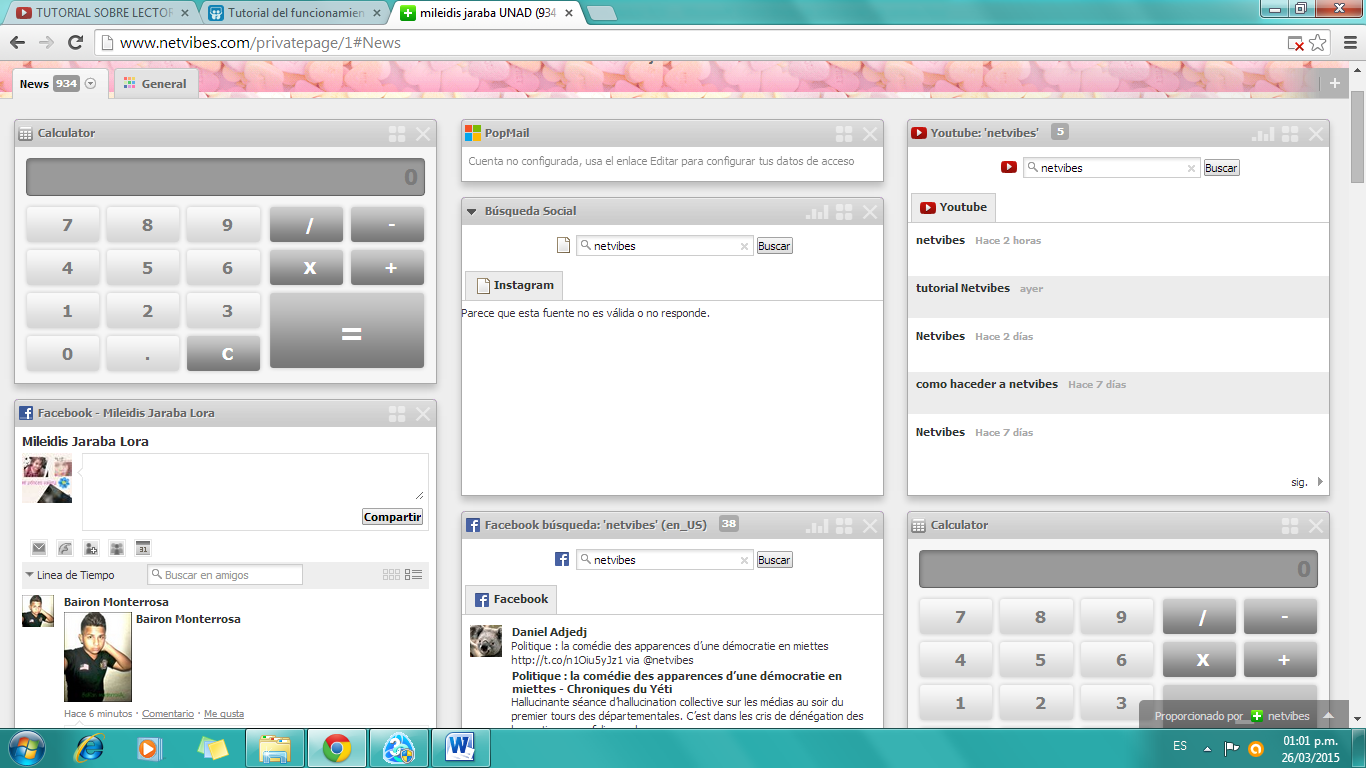The image size is (1366, 768).
Task: Open Microsoft Word from the taskbar
Action: (461, 747)
